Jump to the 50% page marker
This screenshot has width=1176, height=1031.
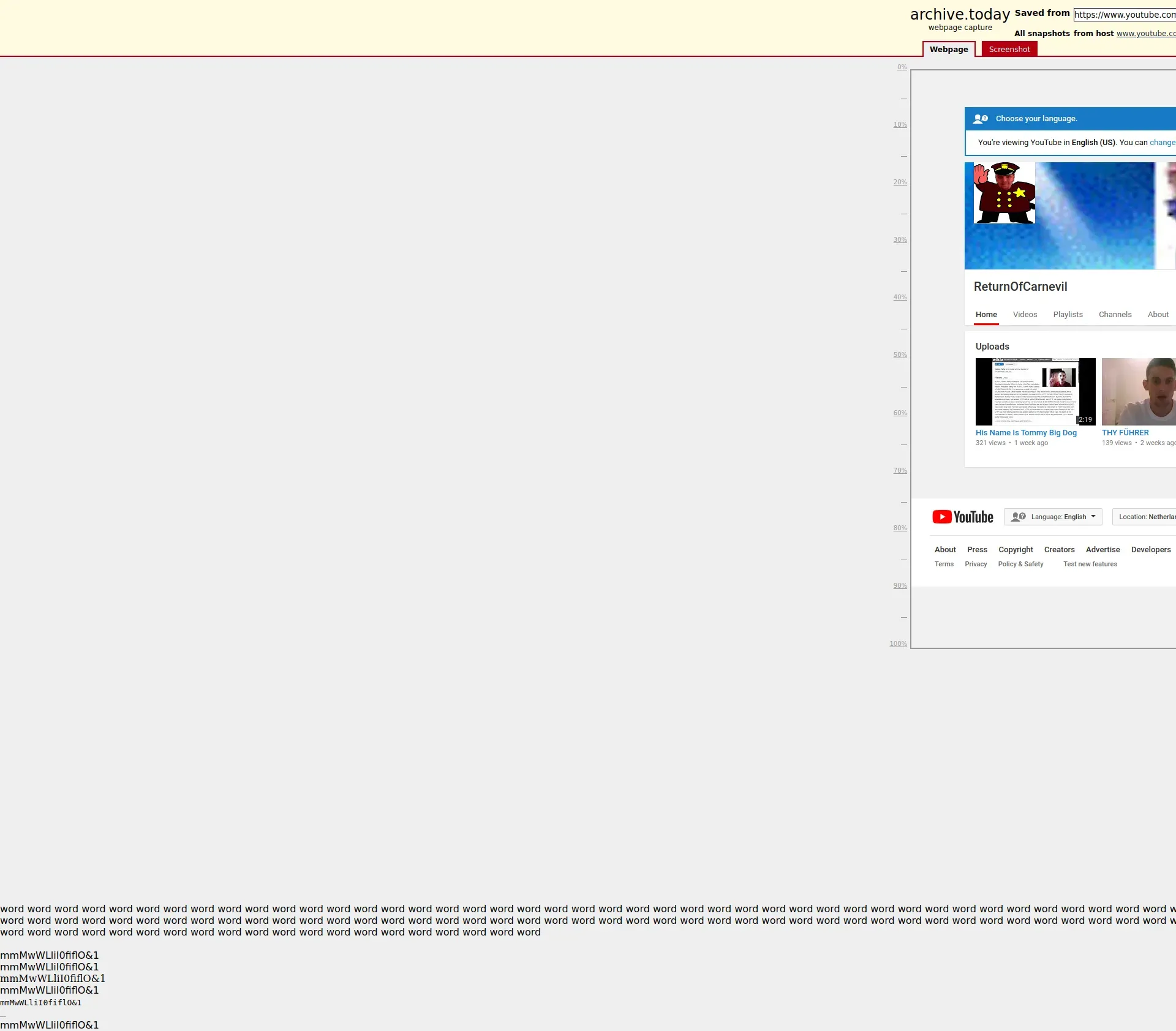[x=899, y=354]
